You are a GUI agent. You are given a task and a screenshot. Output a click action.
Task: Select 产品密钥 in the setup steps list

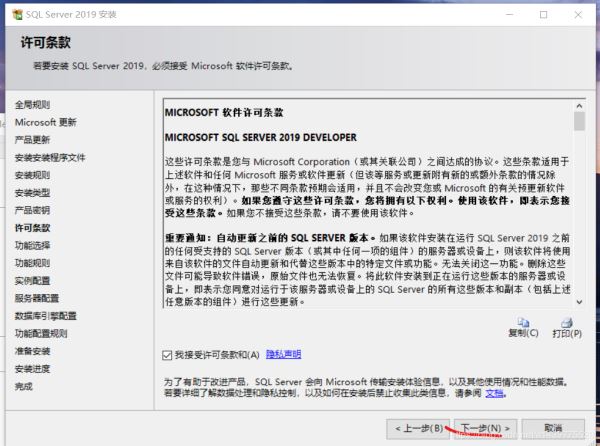click(x=32, y=210)
